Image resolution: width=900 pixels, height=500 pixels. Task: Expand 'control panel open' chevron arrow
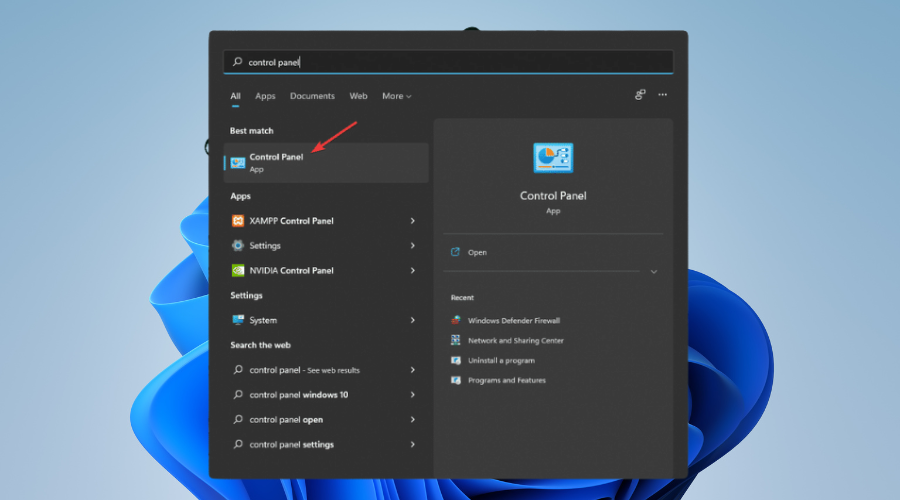tap(413, 420)
